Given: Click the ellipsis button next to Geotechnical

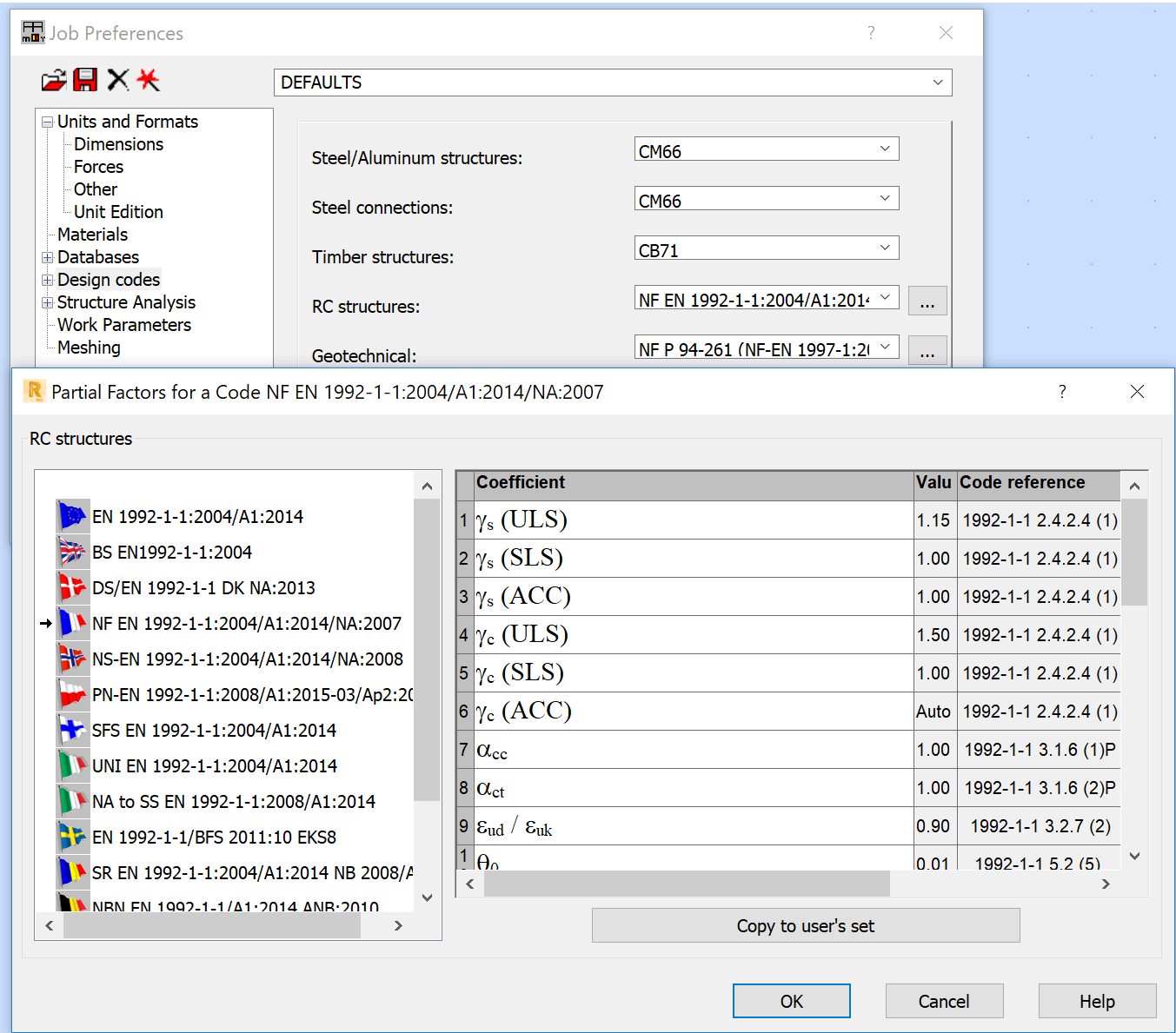Looking at the screenshot, I should (927, 350).
